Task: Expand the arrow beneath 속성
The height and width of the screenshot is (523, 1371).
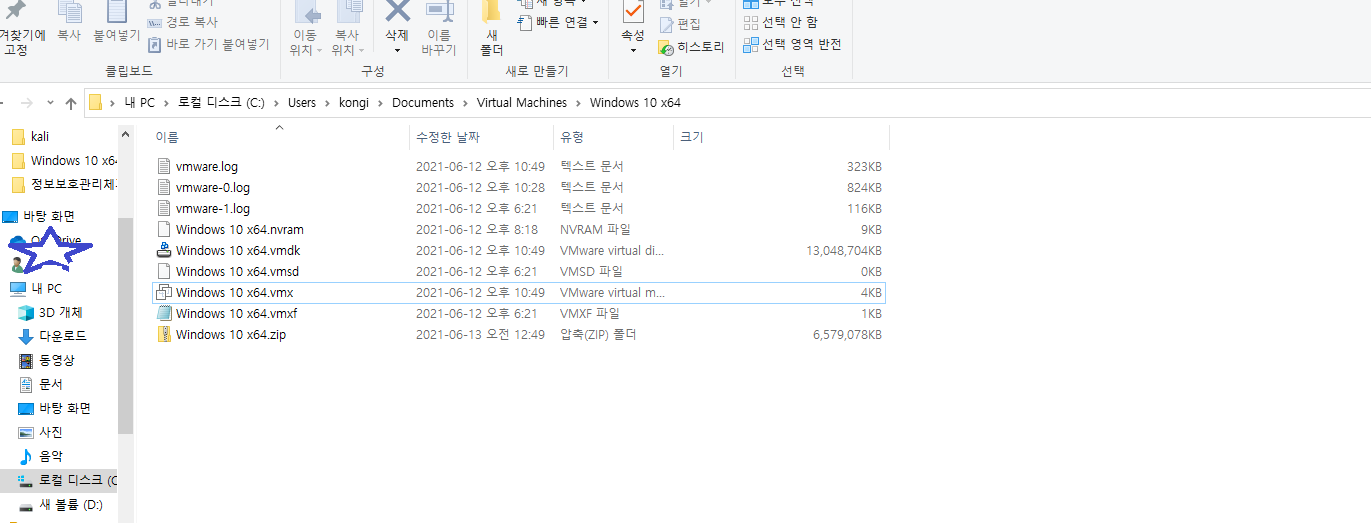Action: [633, 50]
